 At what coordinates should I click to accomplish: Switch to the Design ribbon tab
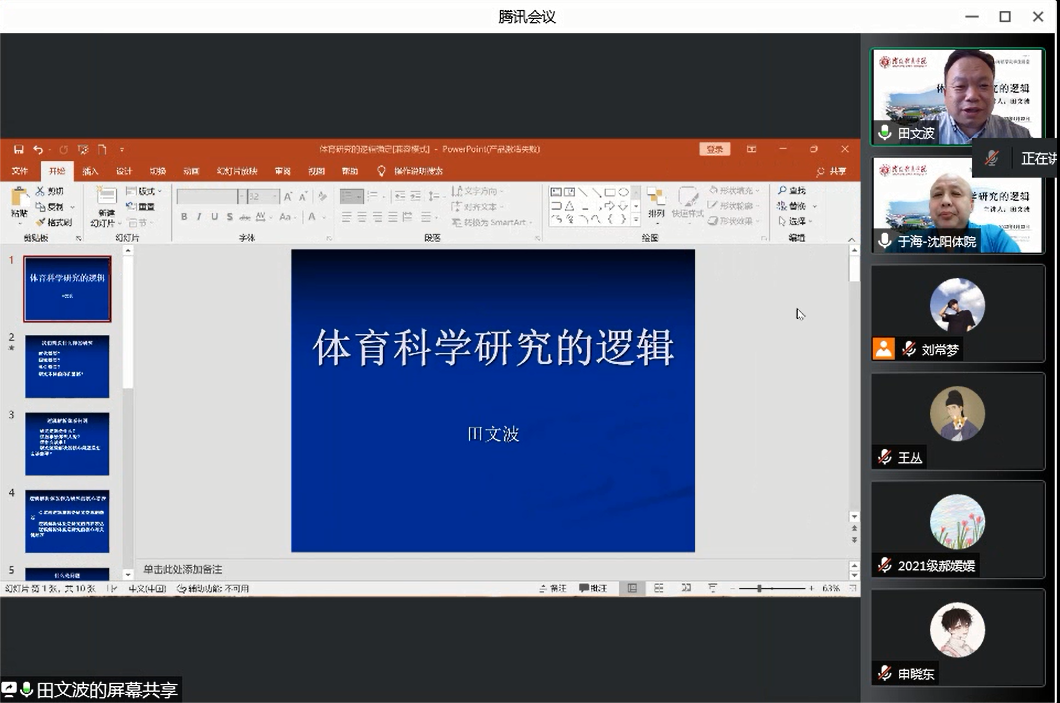(x=124, y=171)
